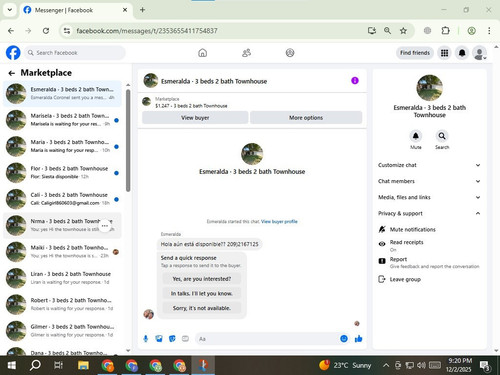
Task: Open the Friends icon in top navigation
Action: click(246, 53)
